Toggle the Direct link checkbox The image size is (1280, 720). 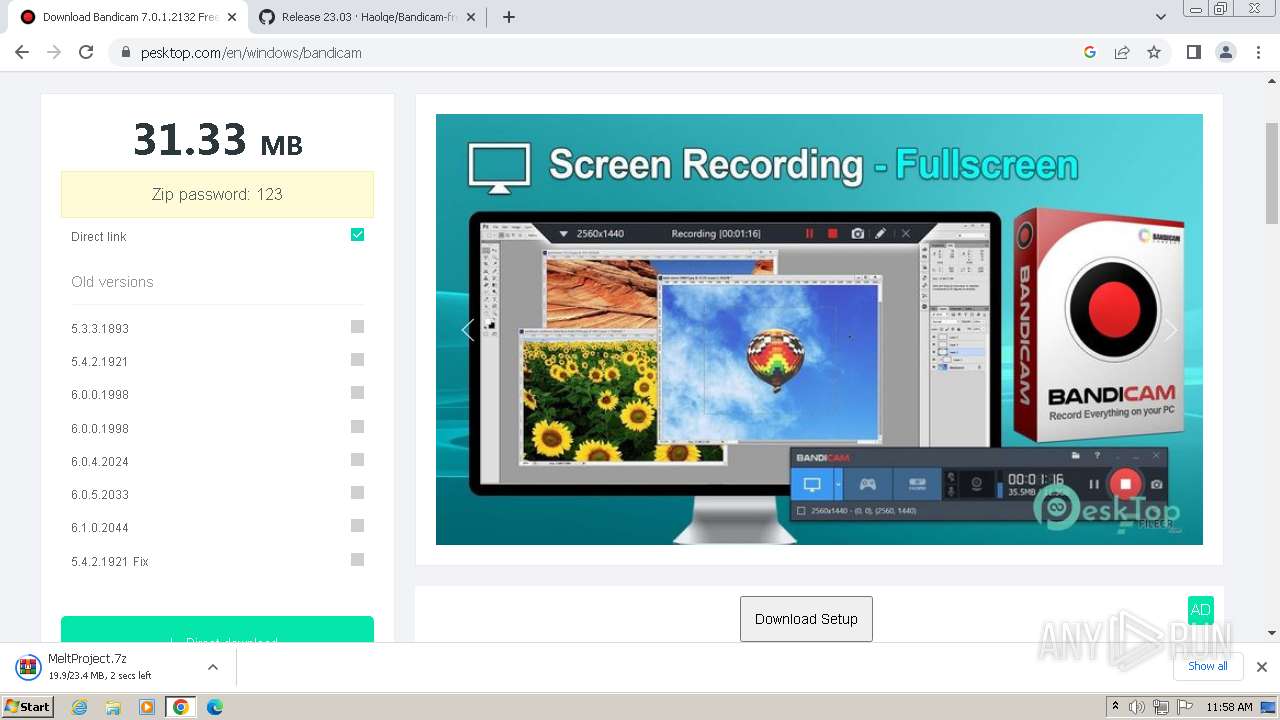357,235
